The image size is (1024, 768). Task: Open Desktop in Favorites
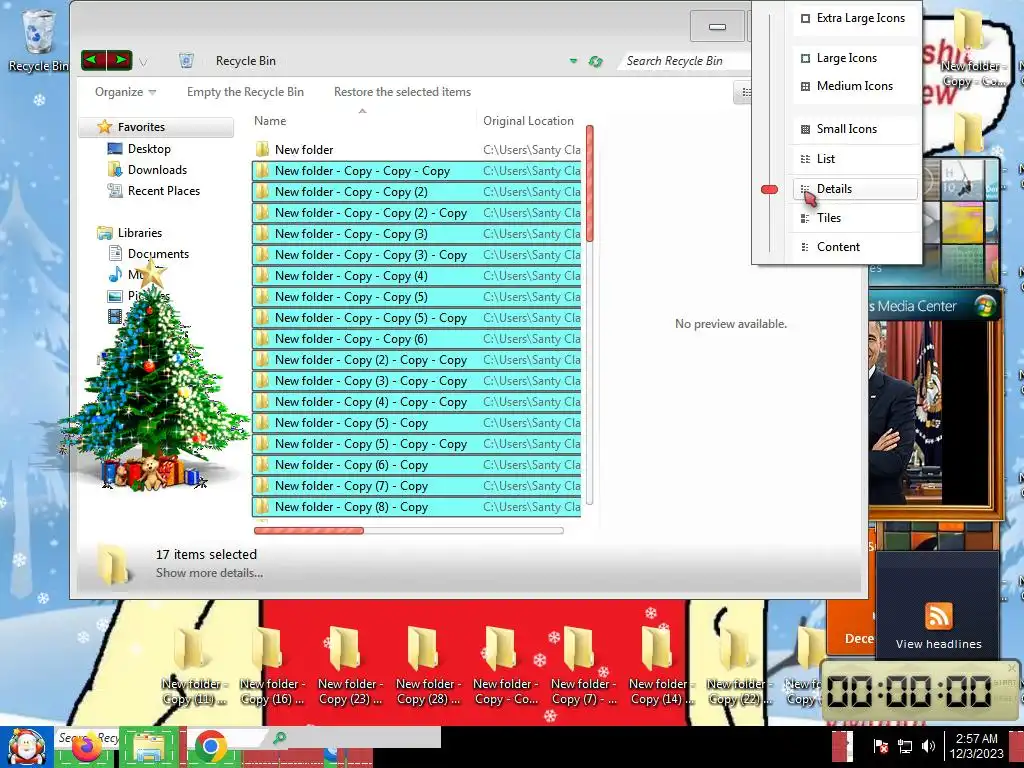point(149,149)
